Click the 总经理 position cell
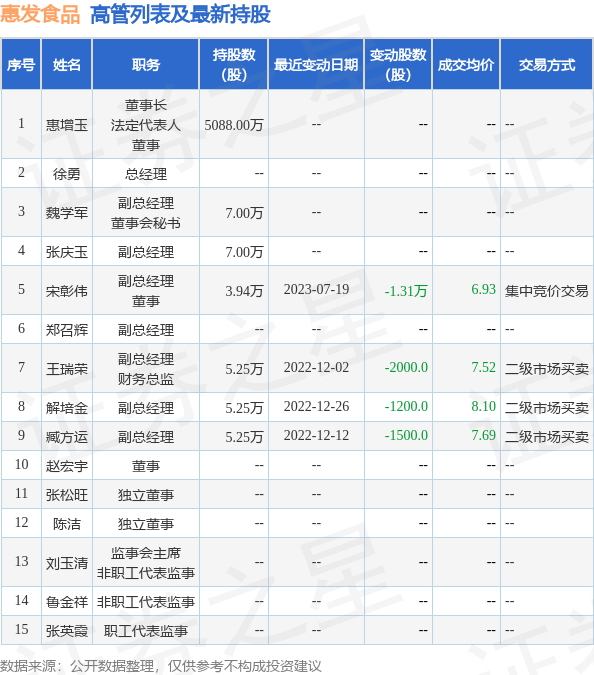Viewport: 594px width, 675px height. (146, 173)
